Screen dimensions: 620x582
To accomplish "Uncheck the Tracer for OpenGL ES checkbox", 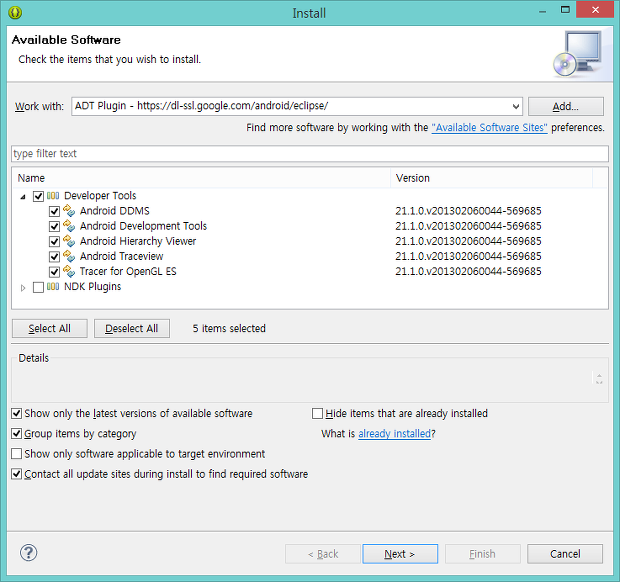I will coord(54,272).
